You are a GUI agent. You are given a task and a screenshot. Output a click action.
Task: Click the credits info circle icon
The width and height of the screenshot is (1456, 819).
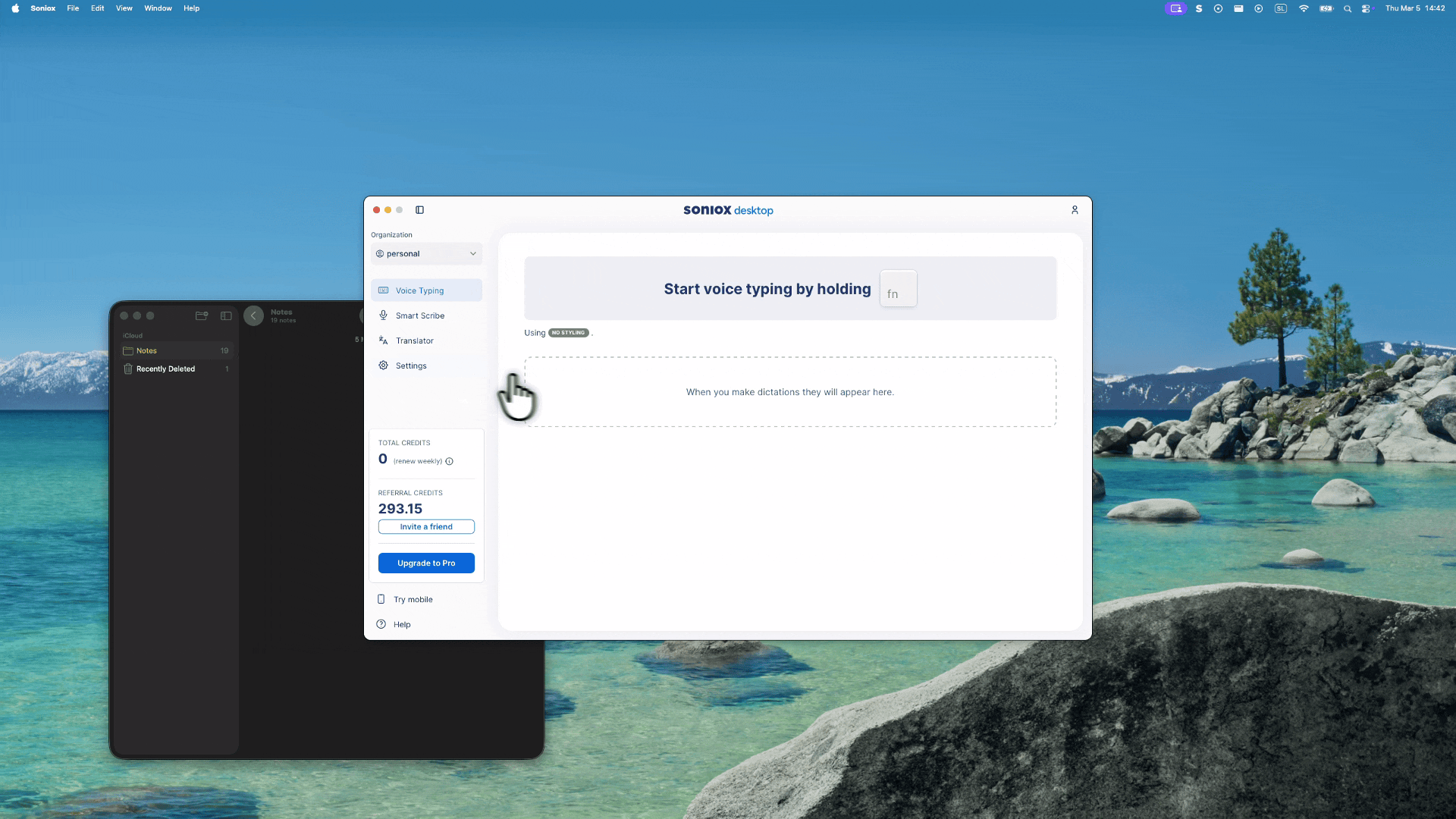click(x=450, y=461)
